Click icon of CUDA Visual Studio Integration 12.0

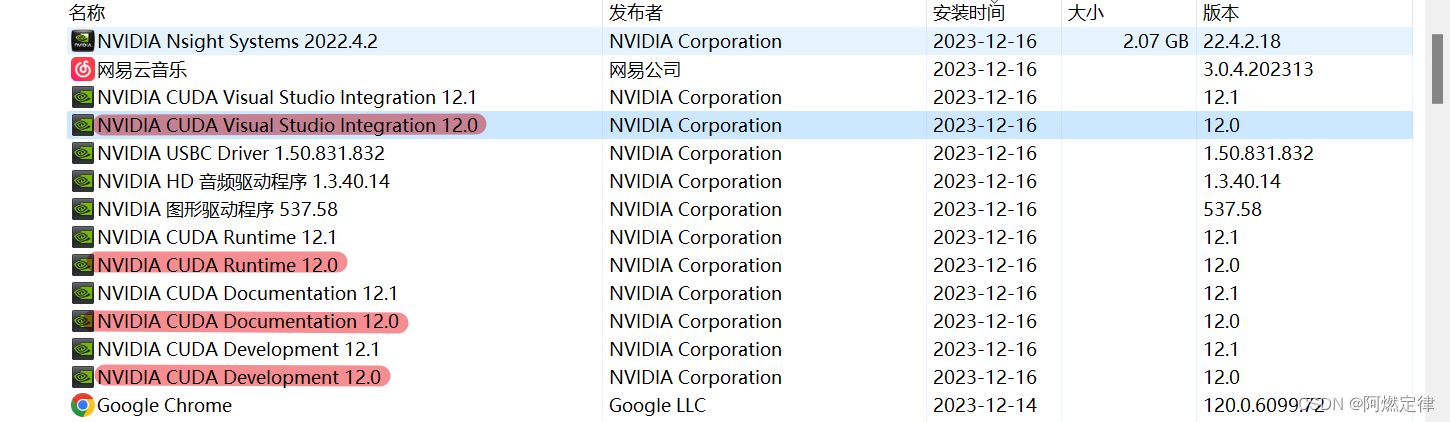(x=83, y=125)
